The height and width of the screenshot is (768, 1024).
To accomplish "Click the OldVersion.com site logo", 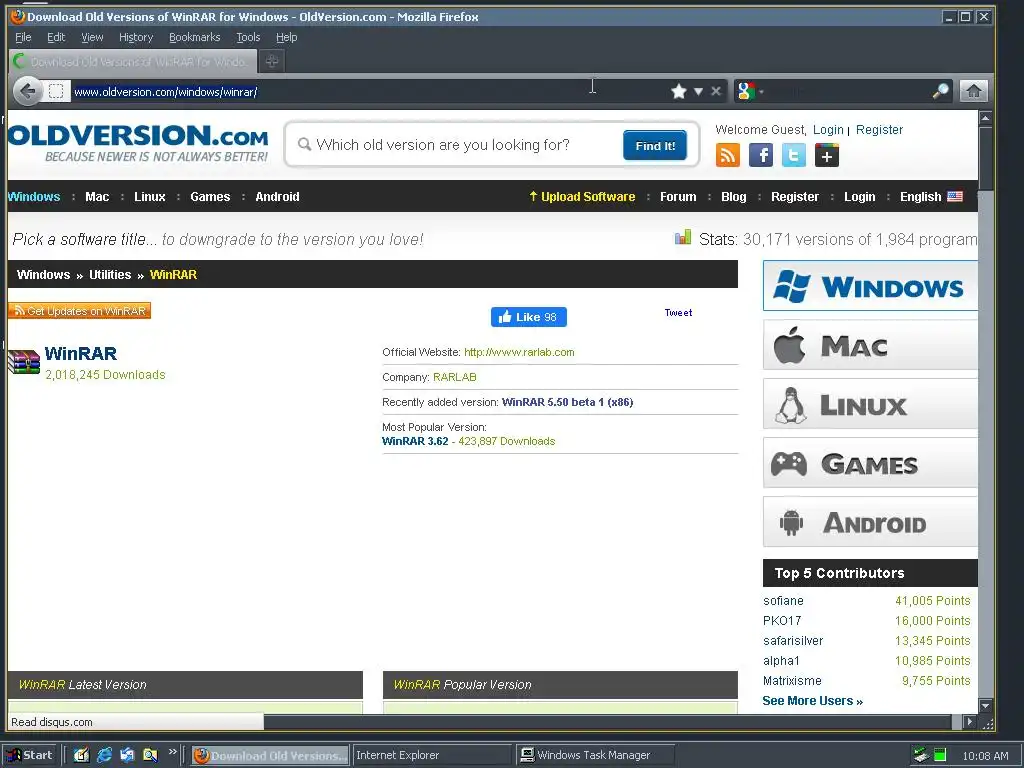I will click(x=138, y=143).
